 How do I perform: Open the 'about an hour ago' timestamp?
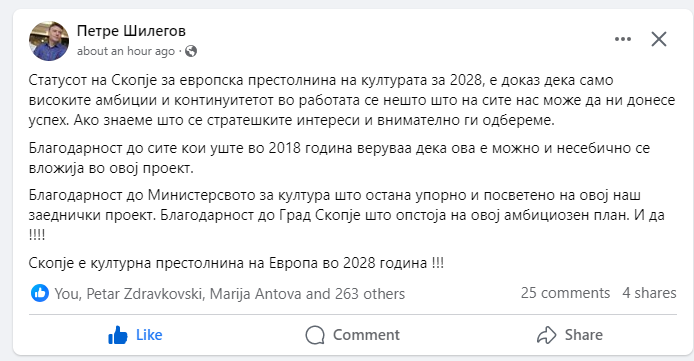pyautogui.click(x=126, y=51)
